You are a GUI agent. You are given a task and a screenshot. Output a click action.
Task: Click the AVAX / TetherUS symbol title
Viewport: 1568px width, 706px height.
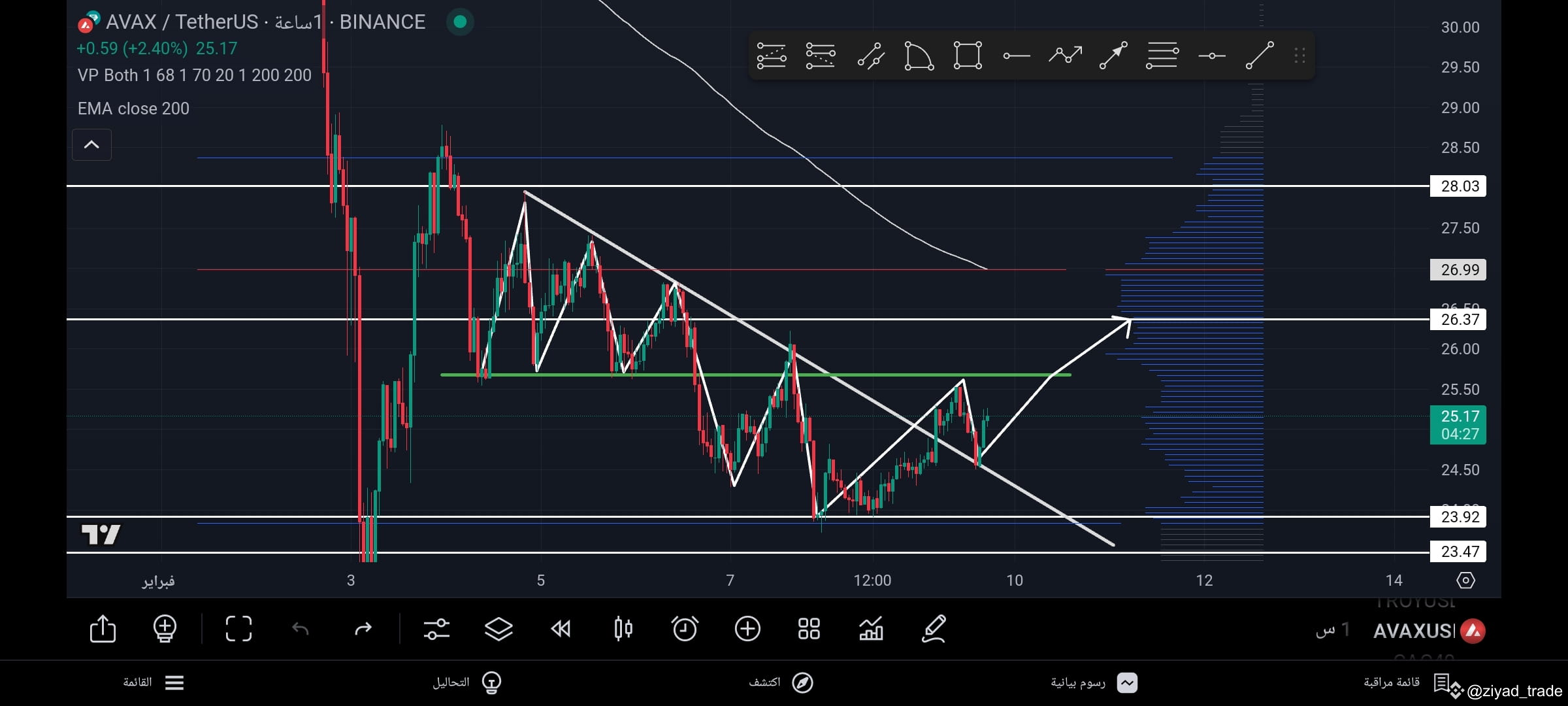coord(182,22)
